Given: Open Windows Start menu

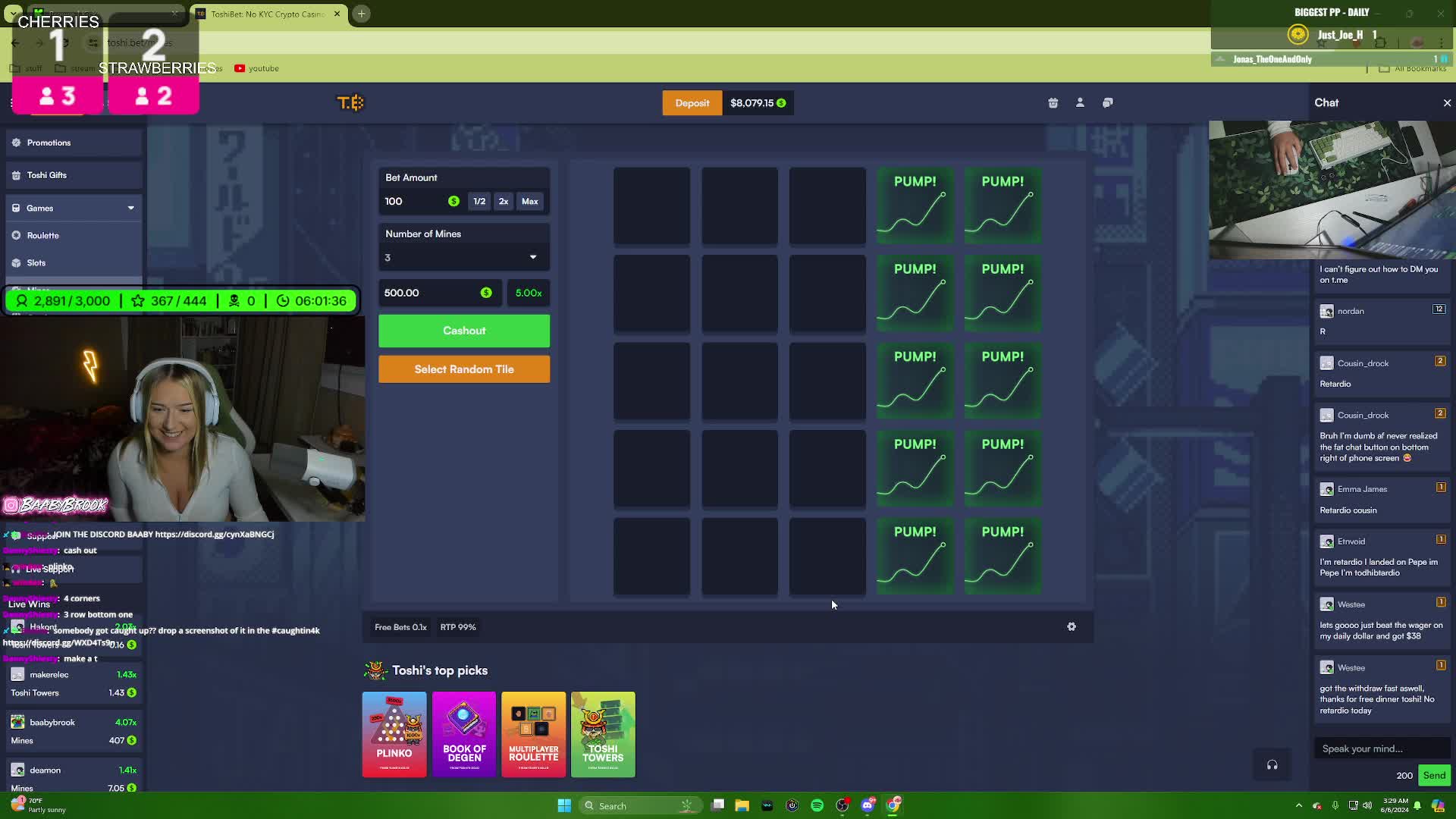Looking at the screenshot, I should pyautogui.click(x=564, y=805).
